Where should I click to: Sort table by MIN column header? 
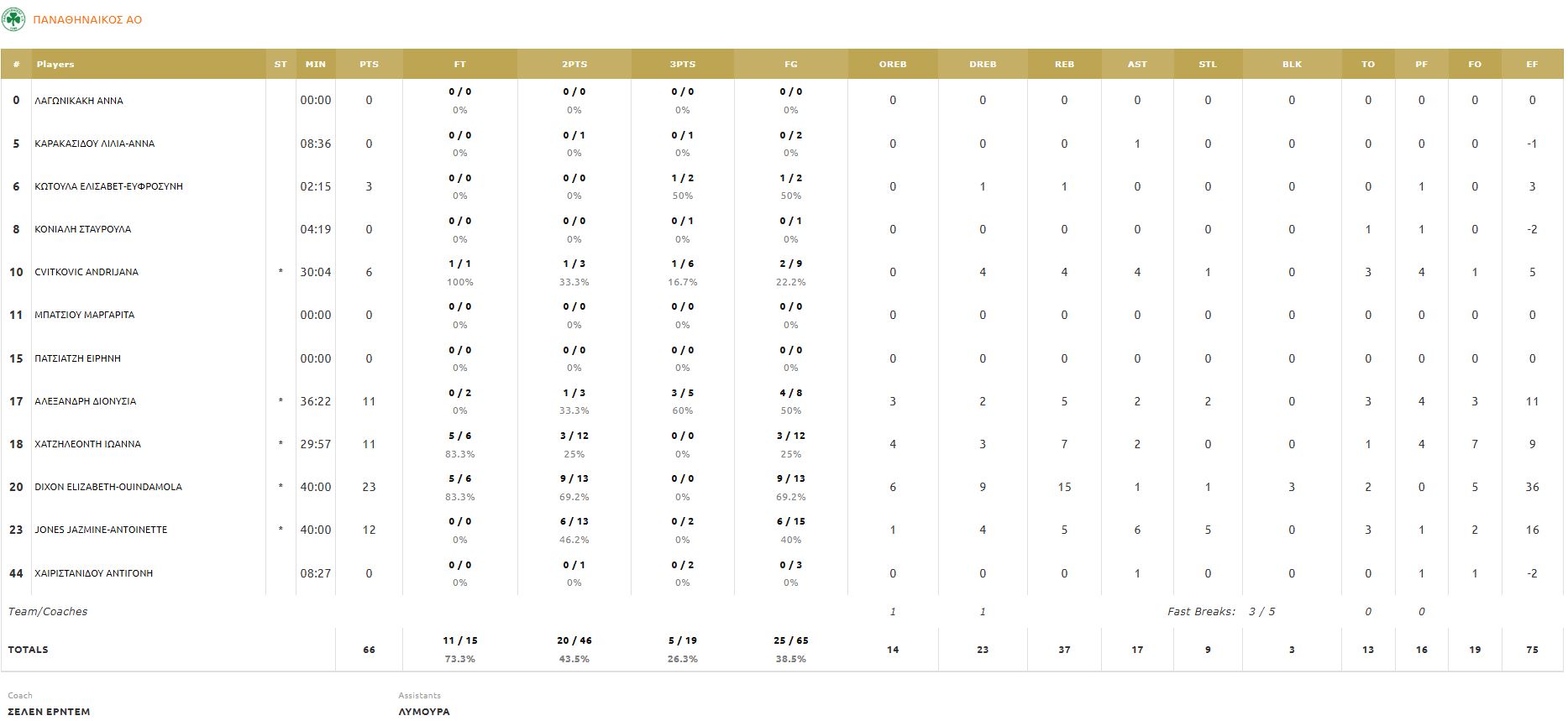pos(316,65)
